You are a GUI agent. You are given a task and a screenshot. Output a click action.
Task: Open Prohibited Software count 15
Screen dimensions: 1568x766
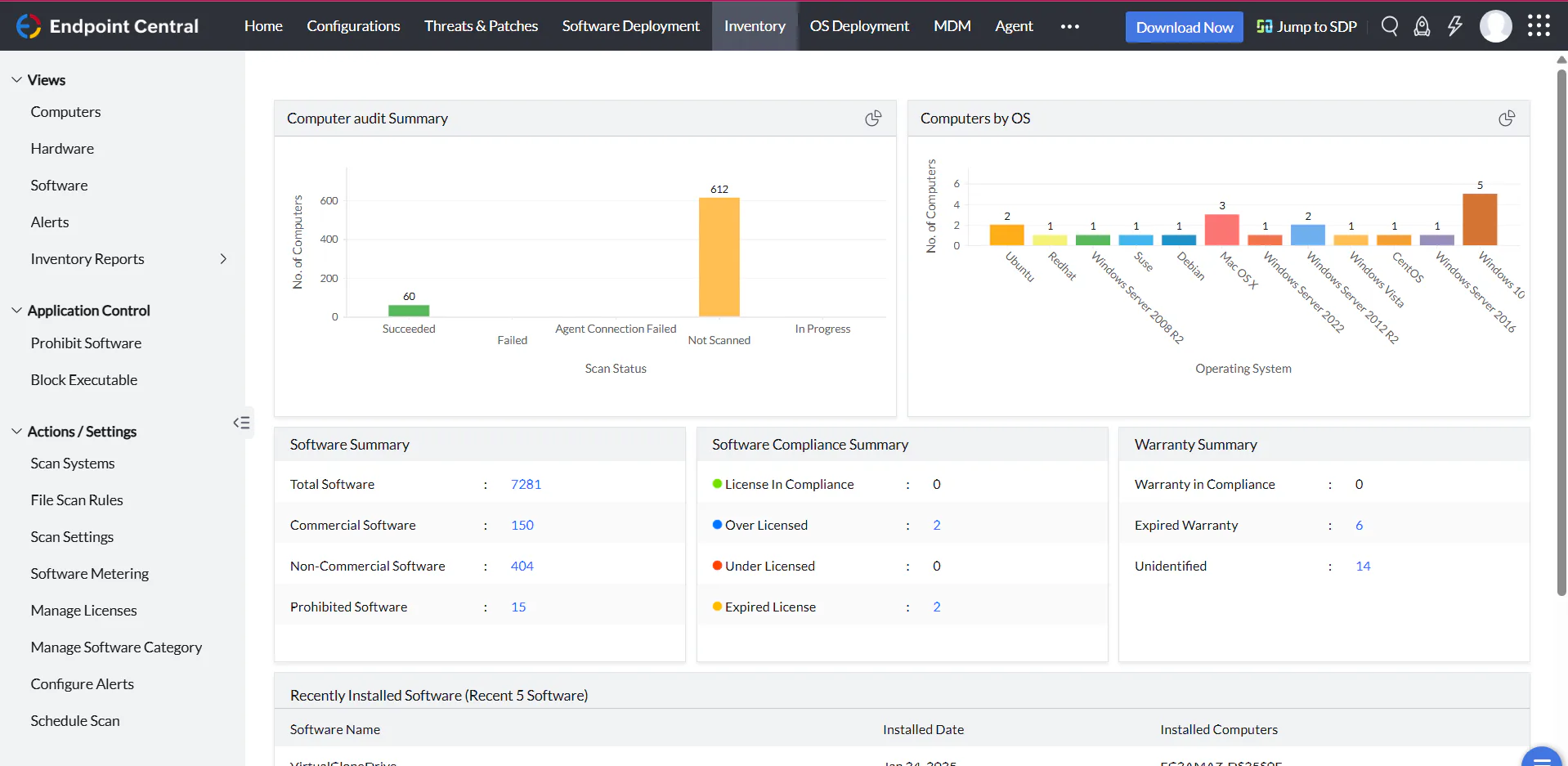point(518,607)
